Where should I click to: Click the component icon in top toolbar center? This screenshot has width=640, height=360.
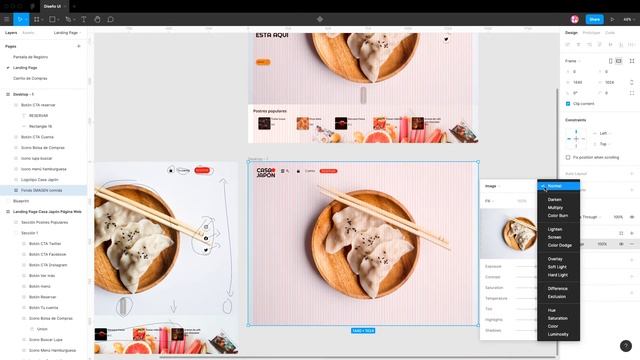pyautogui.click(x=320, y=19)
